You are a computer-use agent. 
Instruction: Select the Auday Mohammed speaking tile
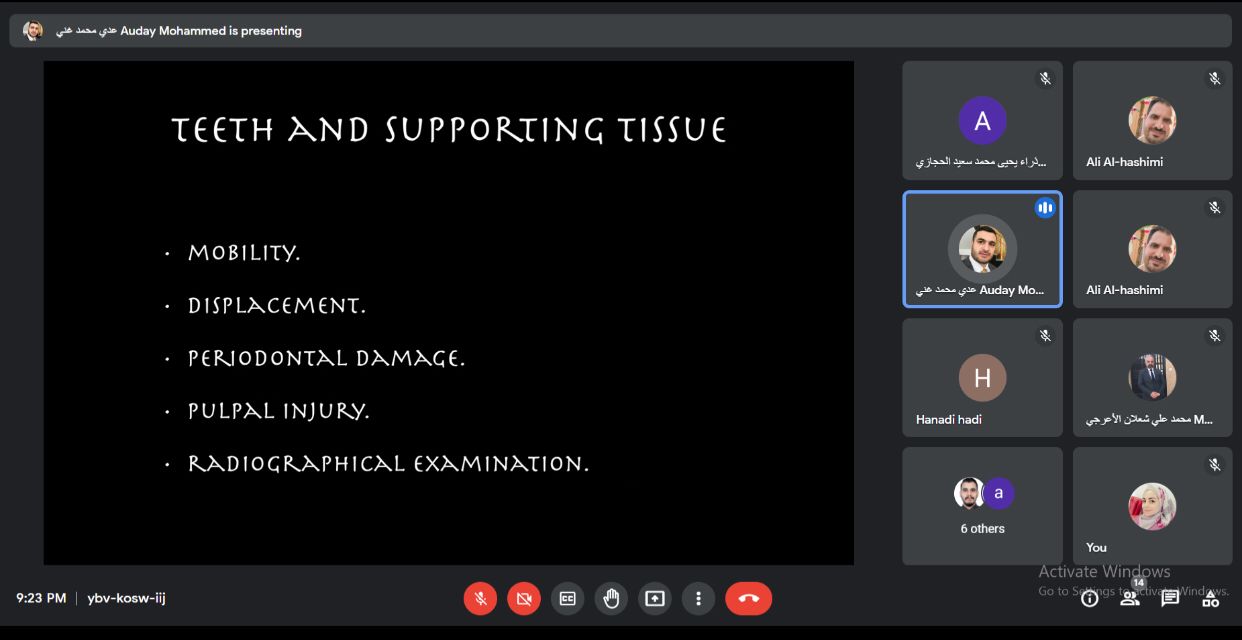[x=982, y=249]
